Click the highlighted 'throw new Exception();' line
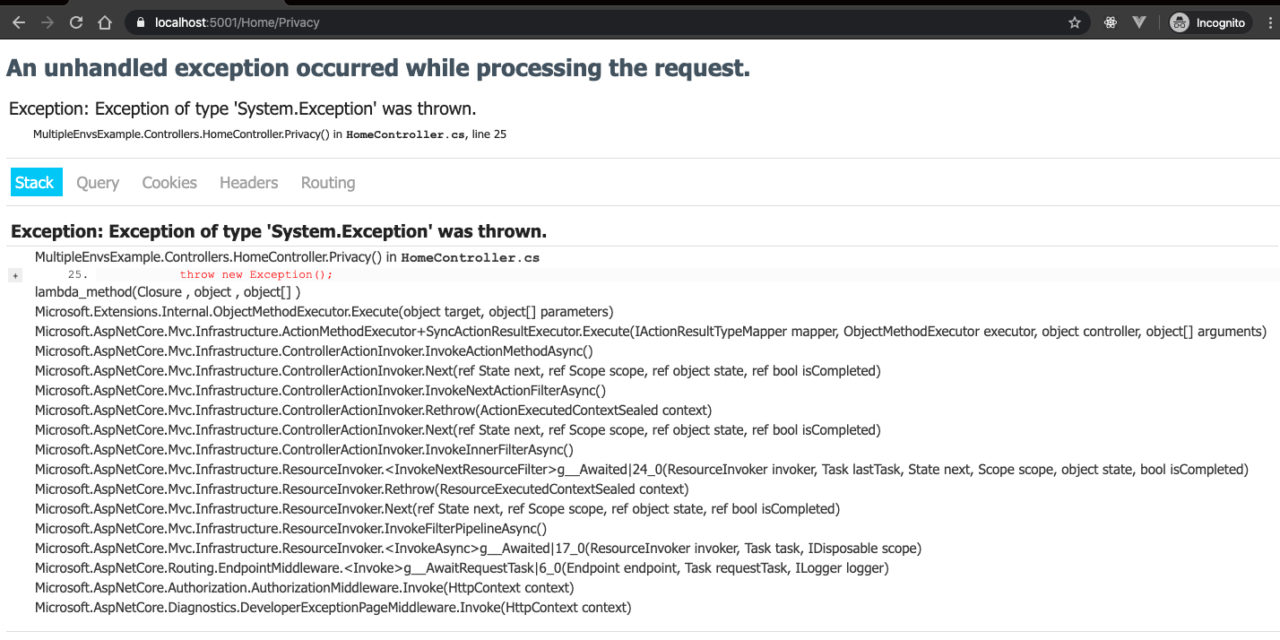1280x640 pixels. tap(256, 275)
